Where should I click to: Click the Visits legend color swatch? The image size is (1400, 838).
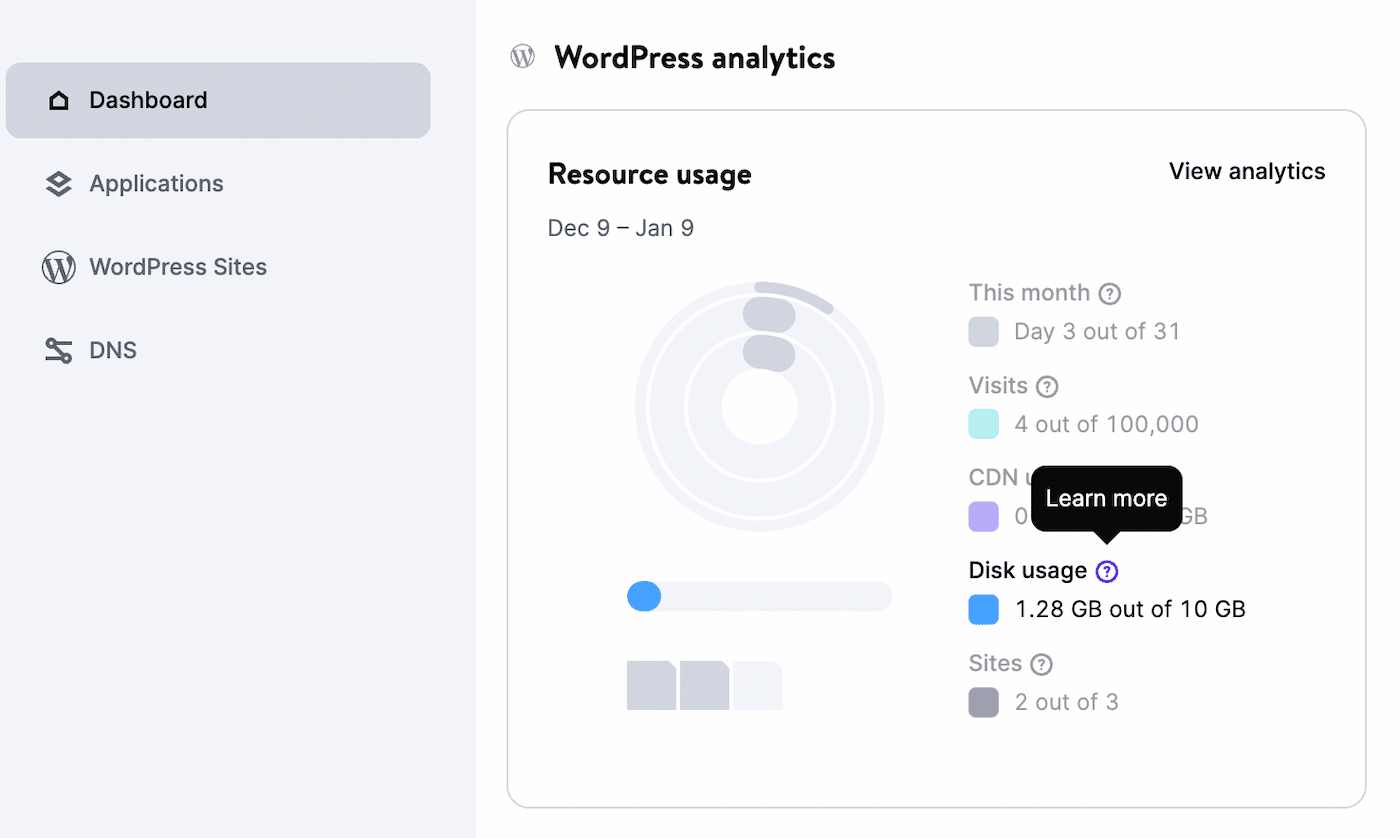(x=984, y=424)
